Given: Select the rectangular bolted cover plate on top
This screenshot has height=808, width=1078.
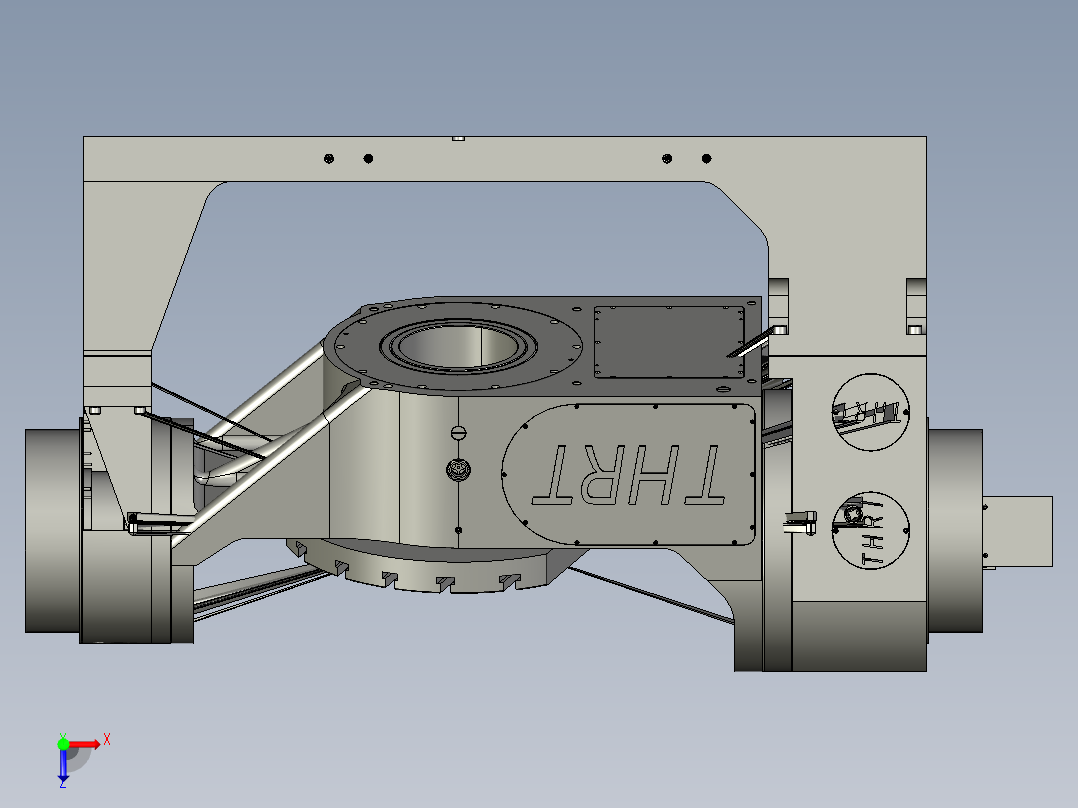Looking at the screenshot, I should (669, 342).
